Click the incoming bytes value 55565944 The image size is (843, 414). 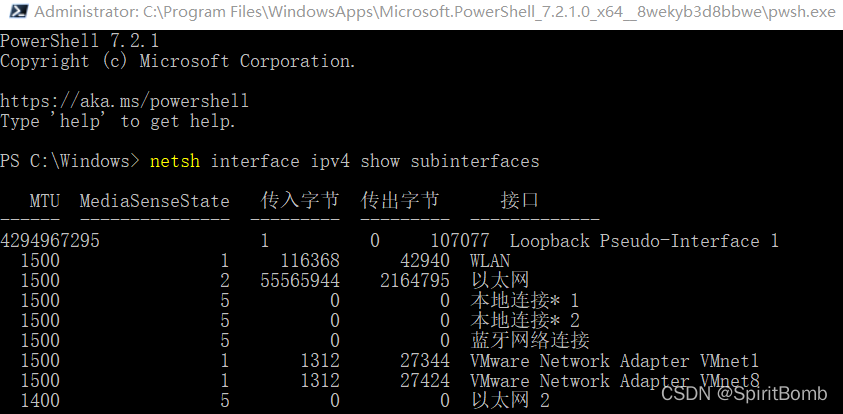pyautogui.click(x=300, y=281)
